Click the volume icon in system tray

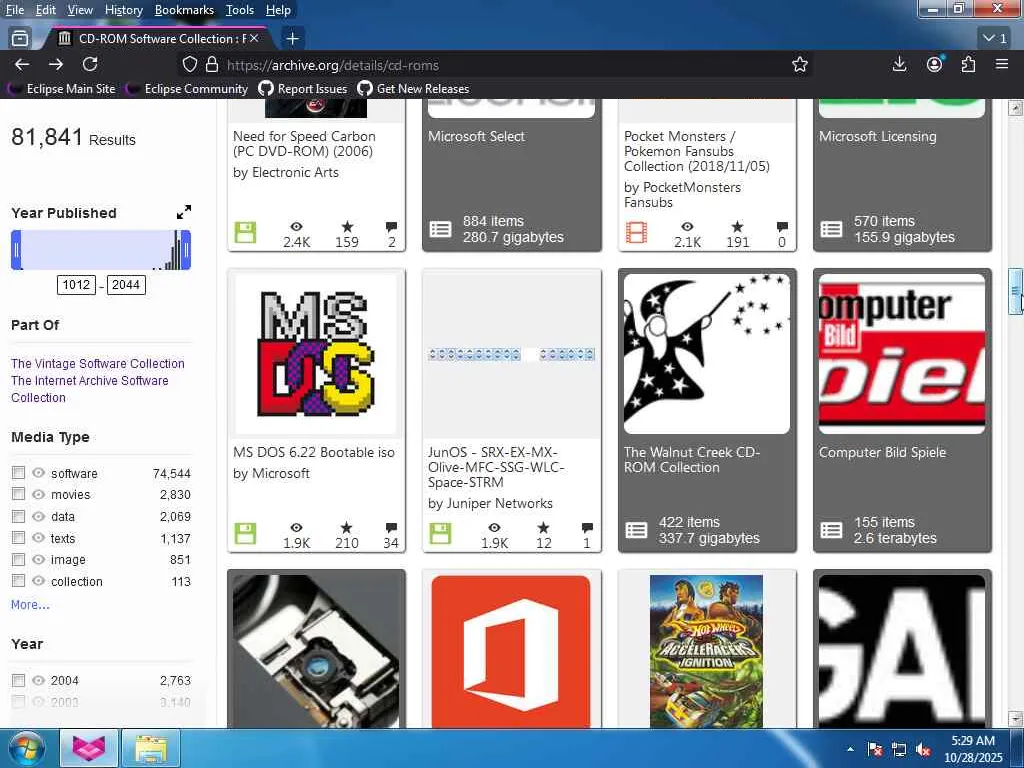tap(923, 750)
